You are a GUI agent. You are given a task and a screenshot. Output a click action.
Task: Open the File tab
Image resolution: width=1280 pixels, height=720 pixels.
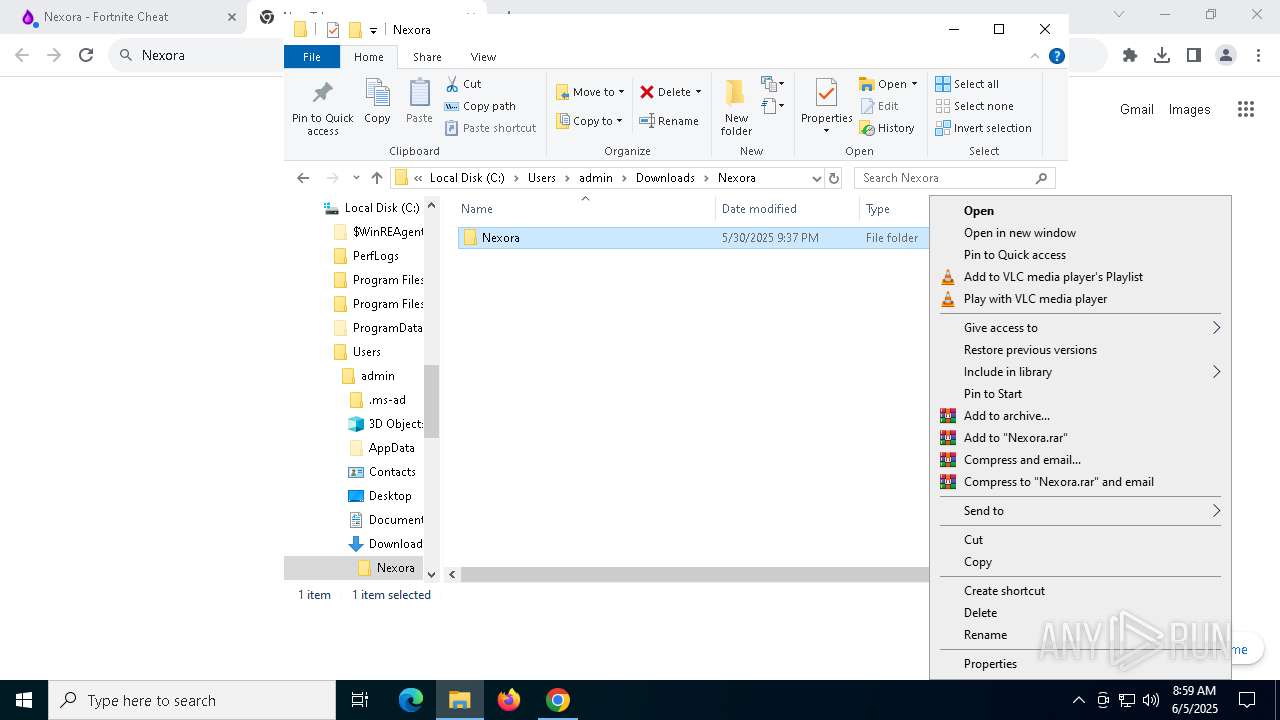pyautogui.click(x=312, y=57)
